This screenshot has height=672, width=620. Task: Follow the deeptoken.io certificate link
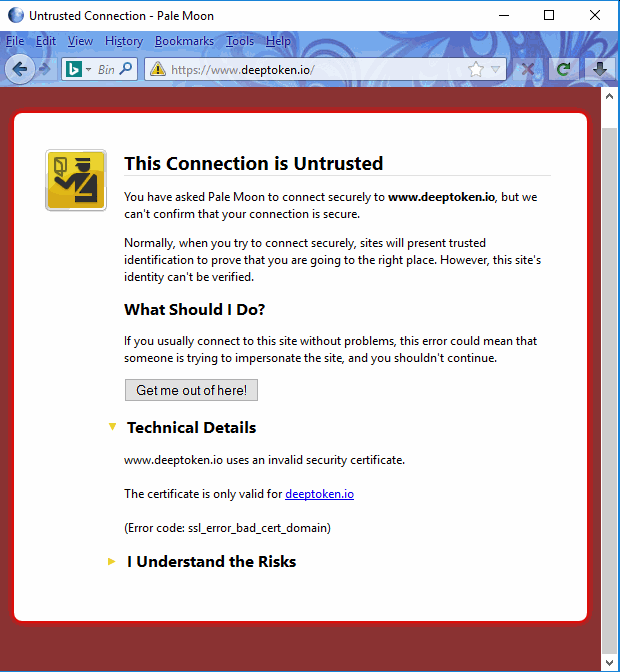pos(319,493)
